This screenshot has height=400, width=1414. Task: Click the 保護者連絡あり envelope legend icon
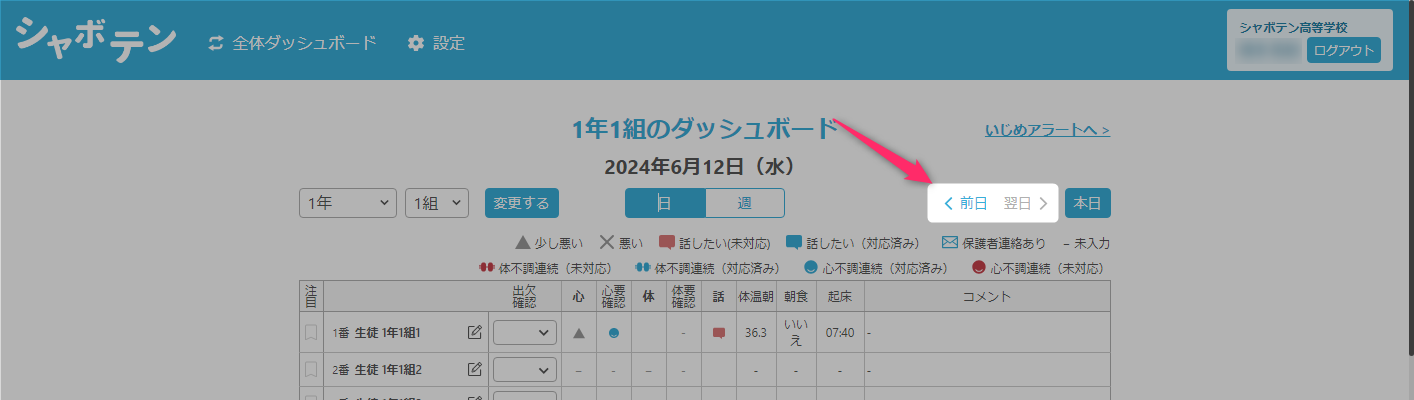coord(950,242)
